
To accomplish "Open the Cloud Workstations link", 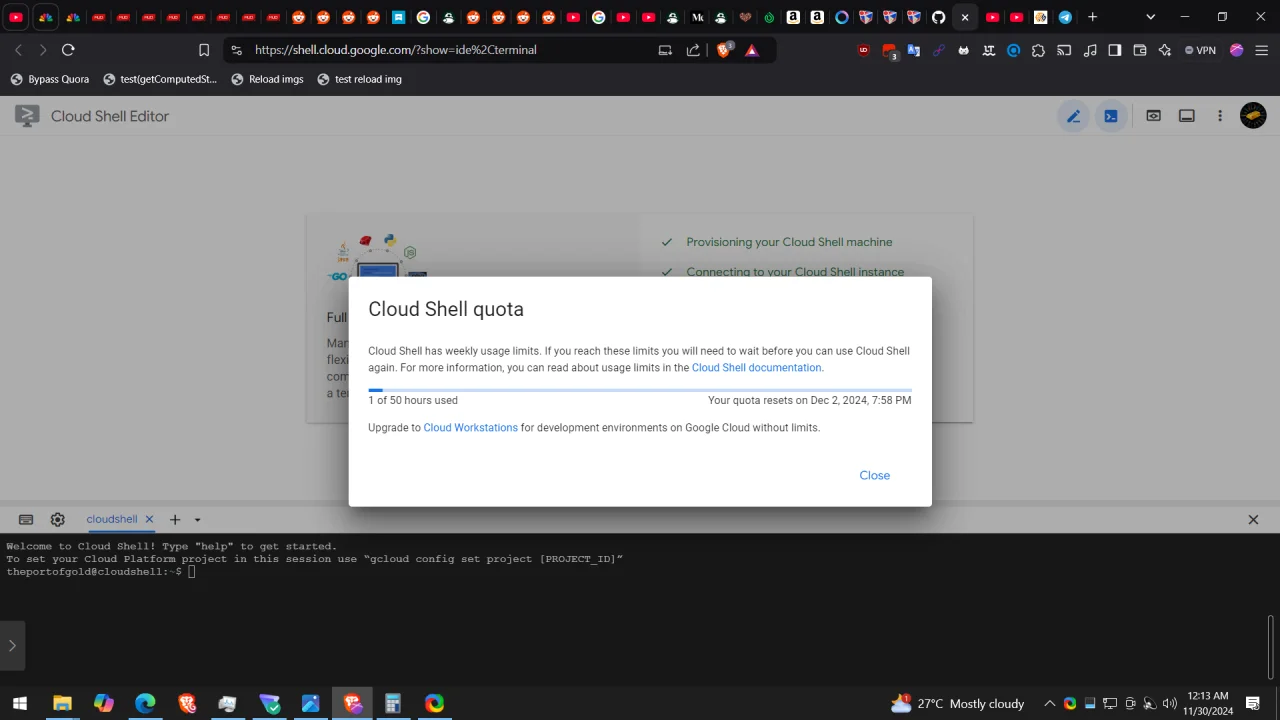I will point(470,428).
